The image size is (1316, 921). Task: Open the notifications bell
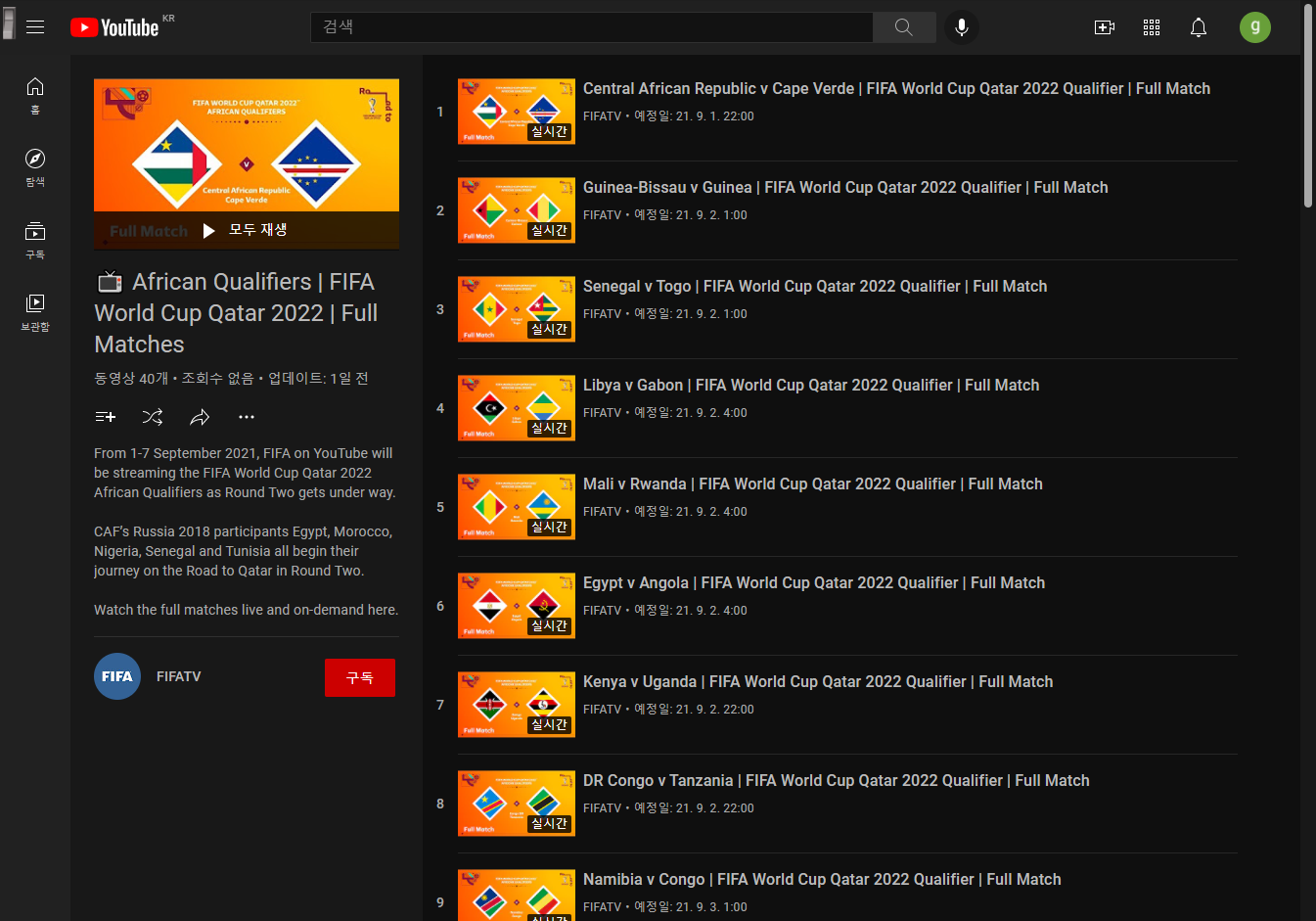[1199, 27]
